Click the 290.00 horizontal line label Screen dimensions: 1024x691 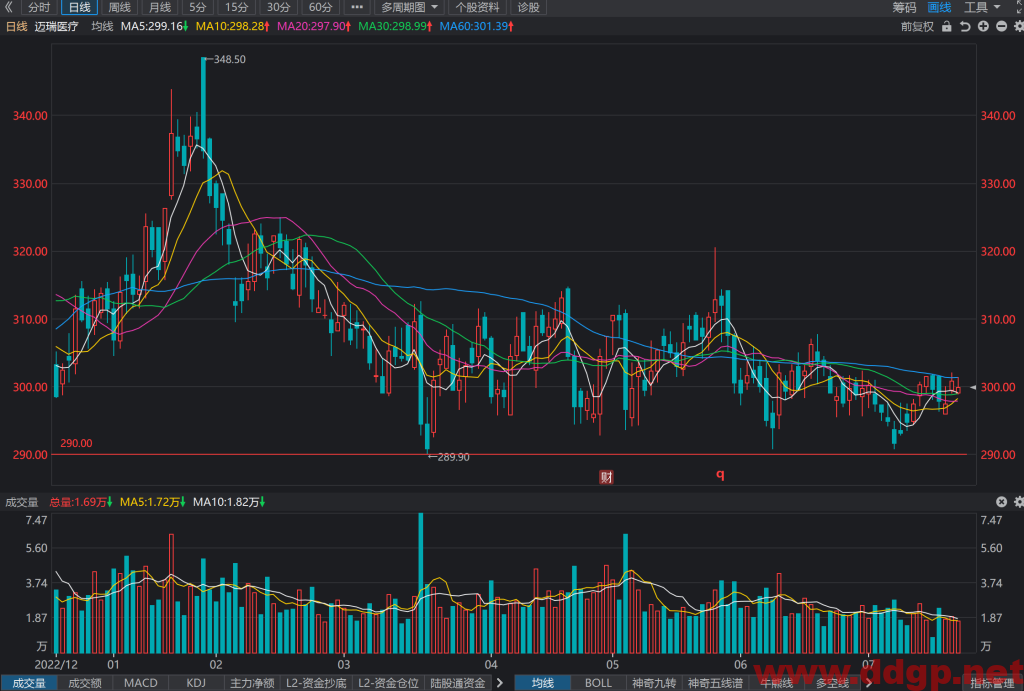(76, 443)
